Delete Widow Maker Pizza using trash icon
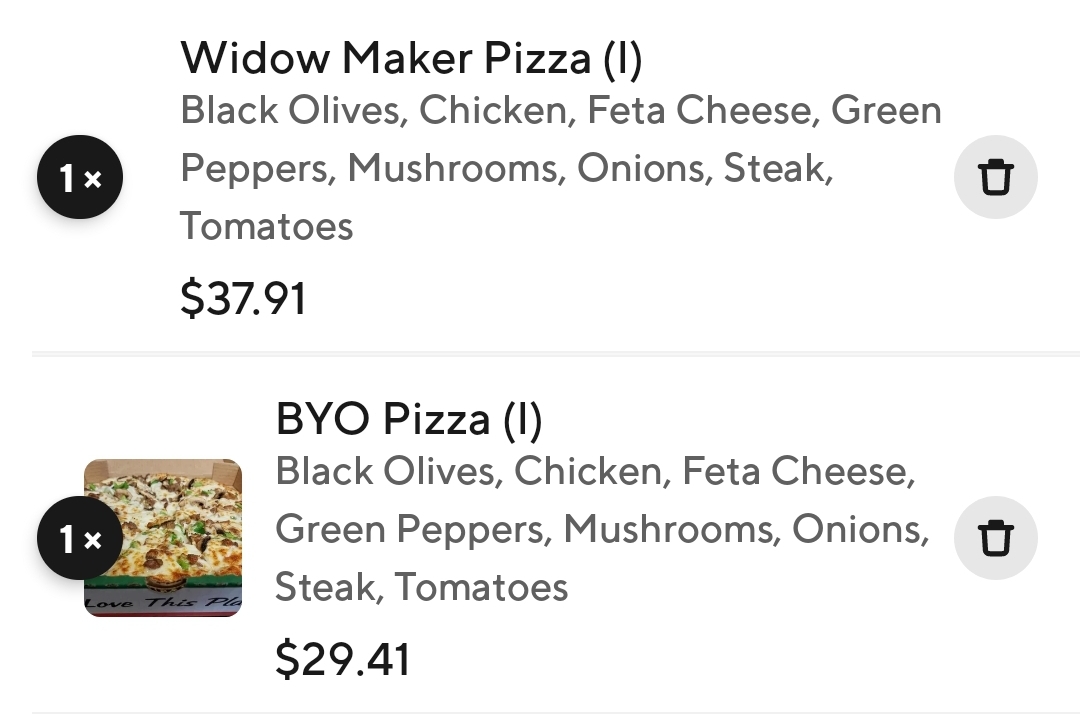The height and width of the screenshot is (714, 1080). point(995,178)
